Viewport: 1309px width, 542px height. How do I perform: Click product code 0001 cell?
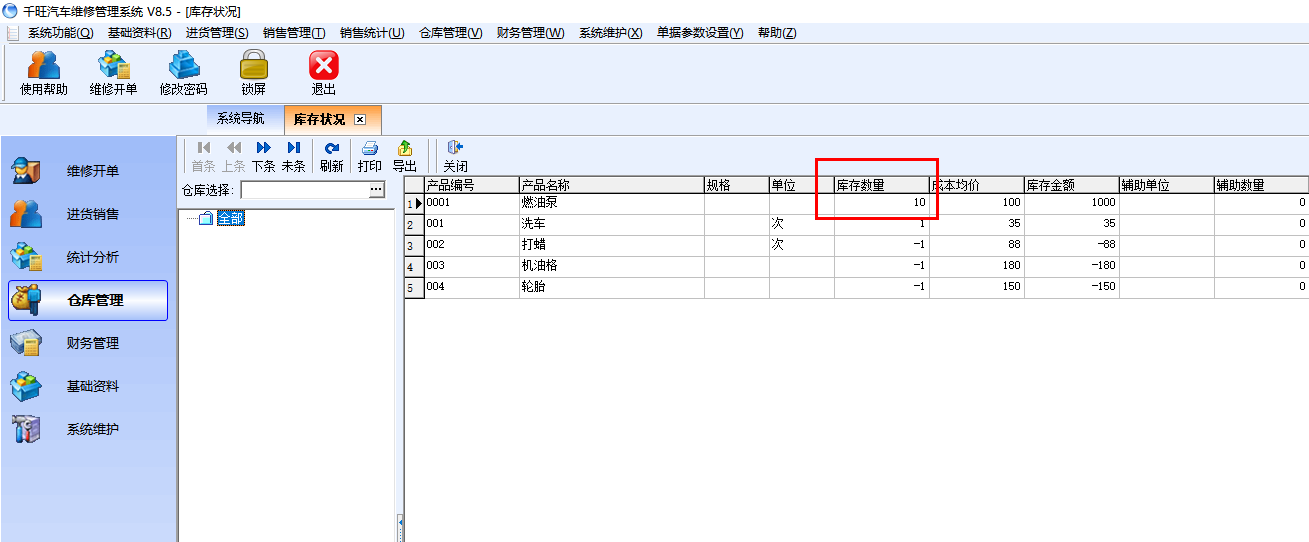tap(472, 203)
